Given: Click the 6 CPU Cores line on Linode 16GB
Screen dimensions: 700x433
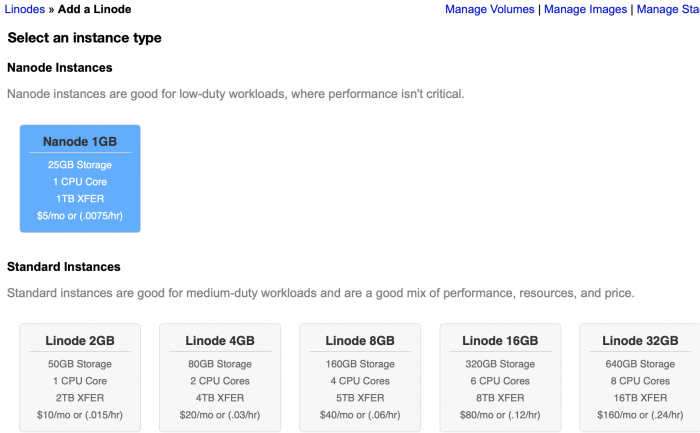Looking at the screenshot, I should point(500,381).
